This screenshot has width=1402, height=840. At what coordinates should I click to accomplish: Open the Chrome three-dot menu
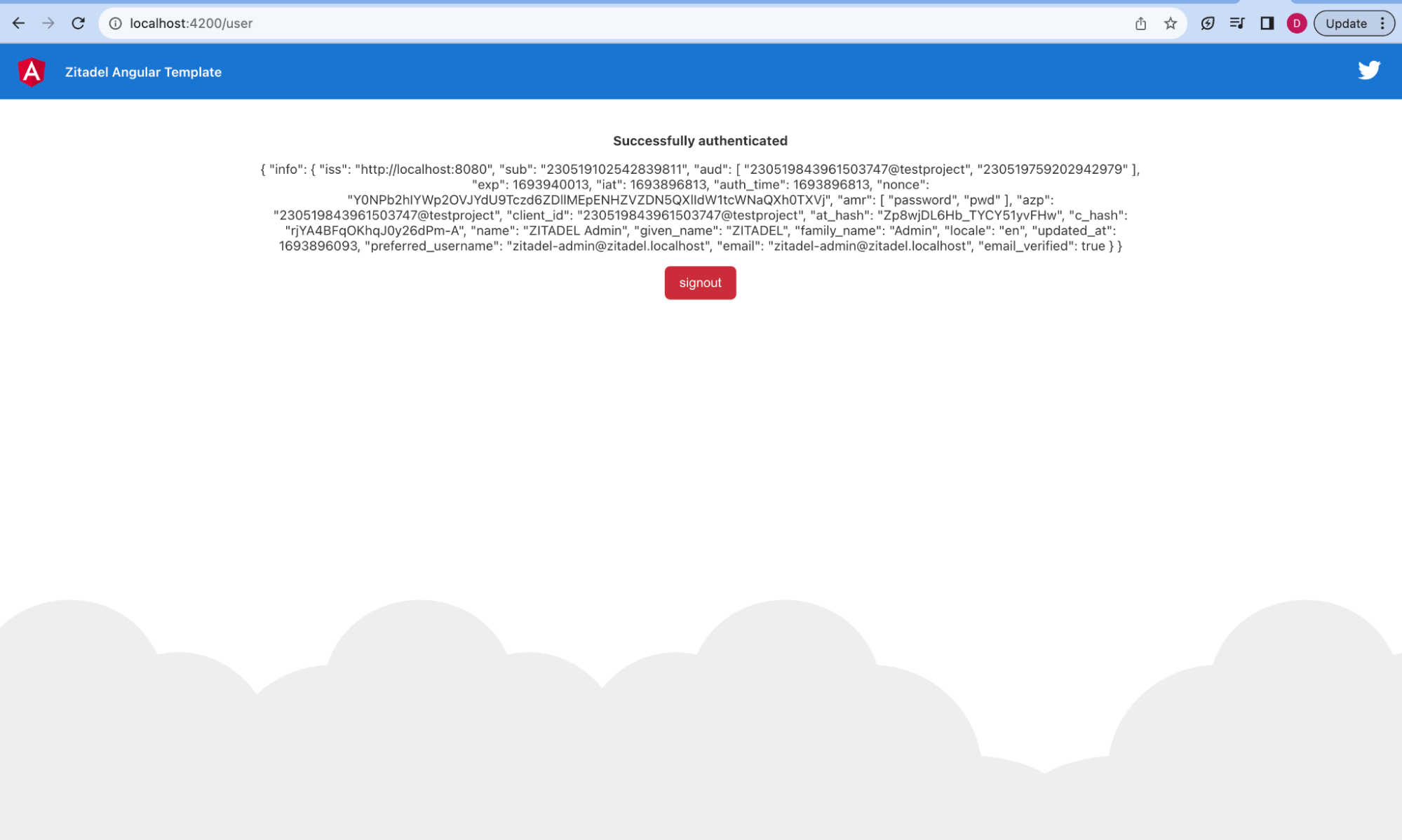coord(1382,23)
